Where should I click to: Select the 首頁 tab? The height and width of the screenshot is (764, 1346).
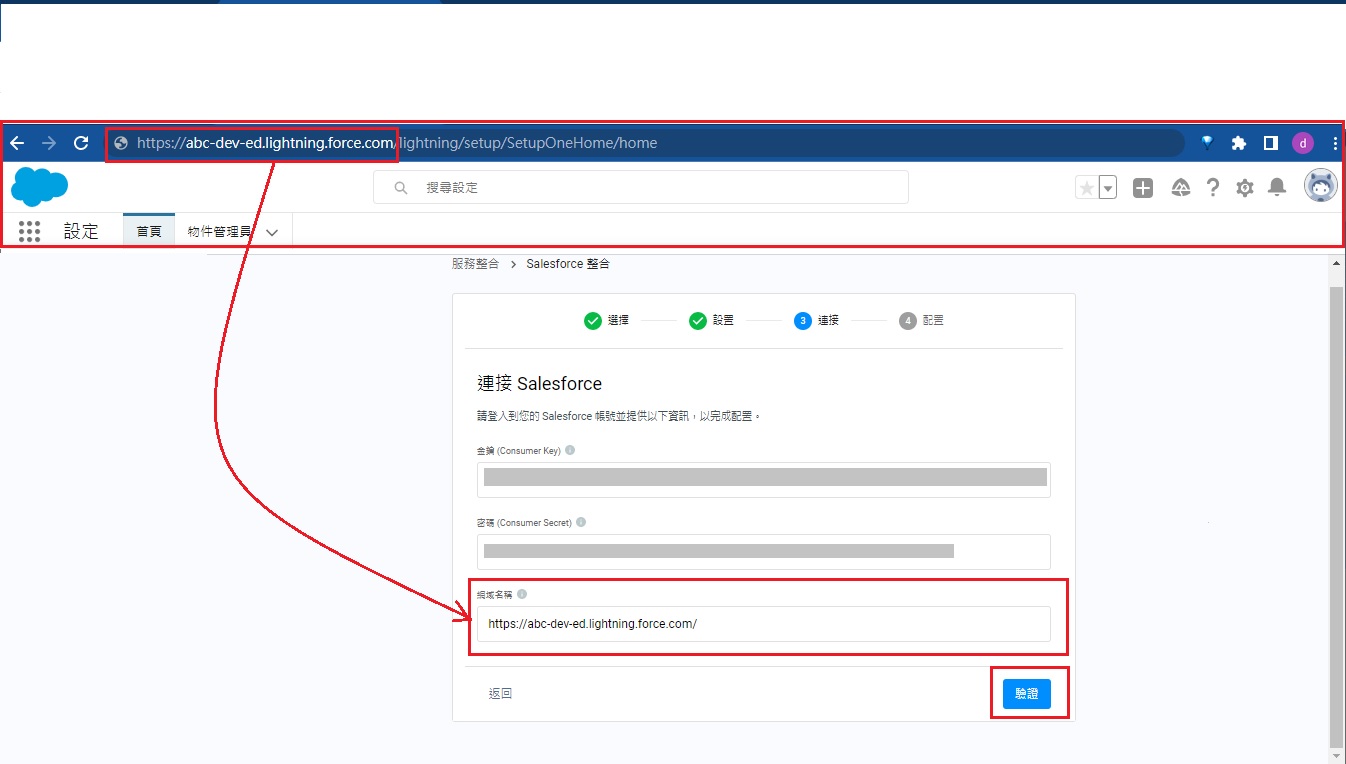(x=149, y=231)
